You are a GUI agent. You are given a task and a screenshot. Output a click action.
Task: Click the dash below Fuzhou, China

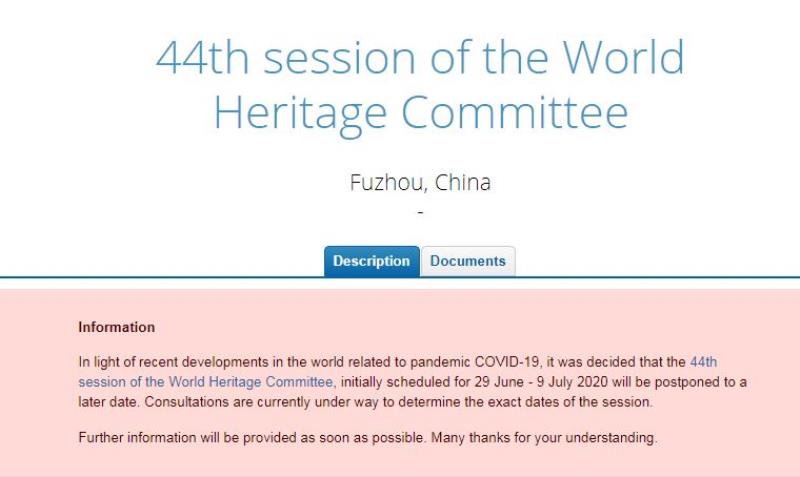[x=420, y=212]
